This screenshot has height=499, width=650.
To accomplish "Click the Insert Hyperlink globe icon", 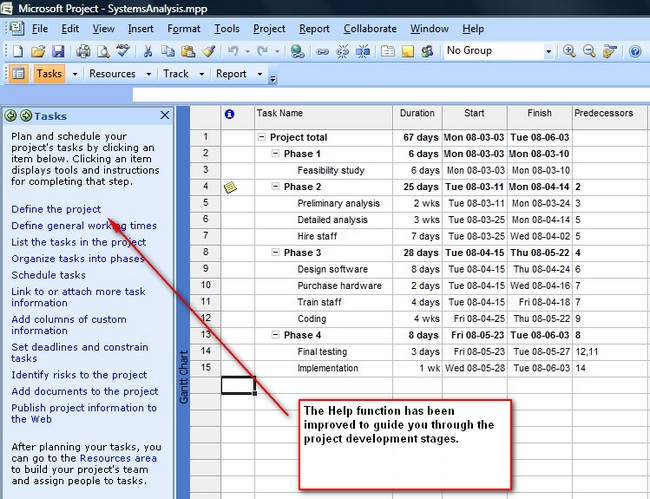I will pyautogui.click(x=297, y=51).
